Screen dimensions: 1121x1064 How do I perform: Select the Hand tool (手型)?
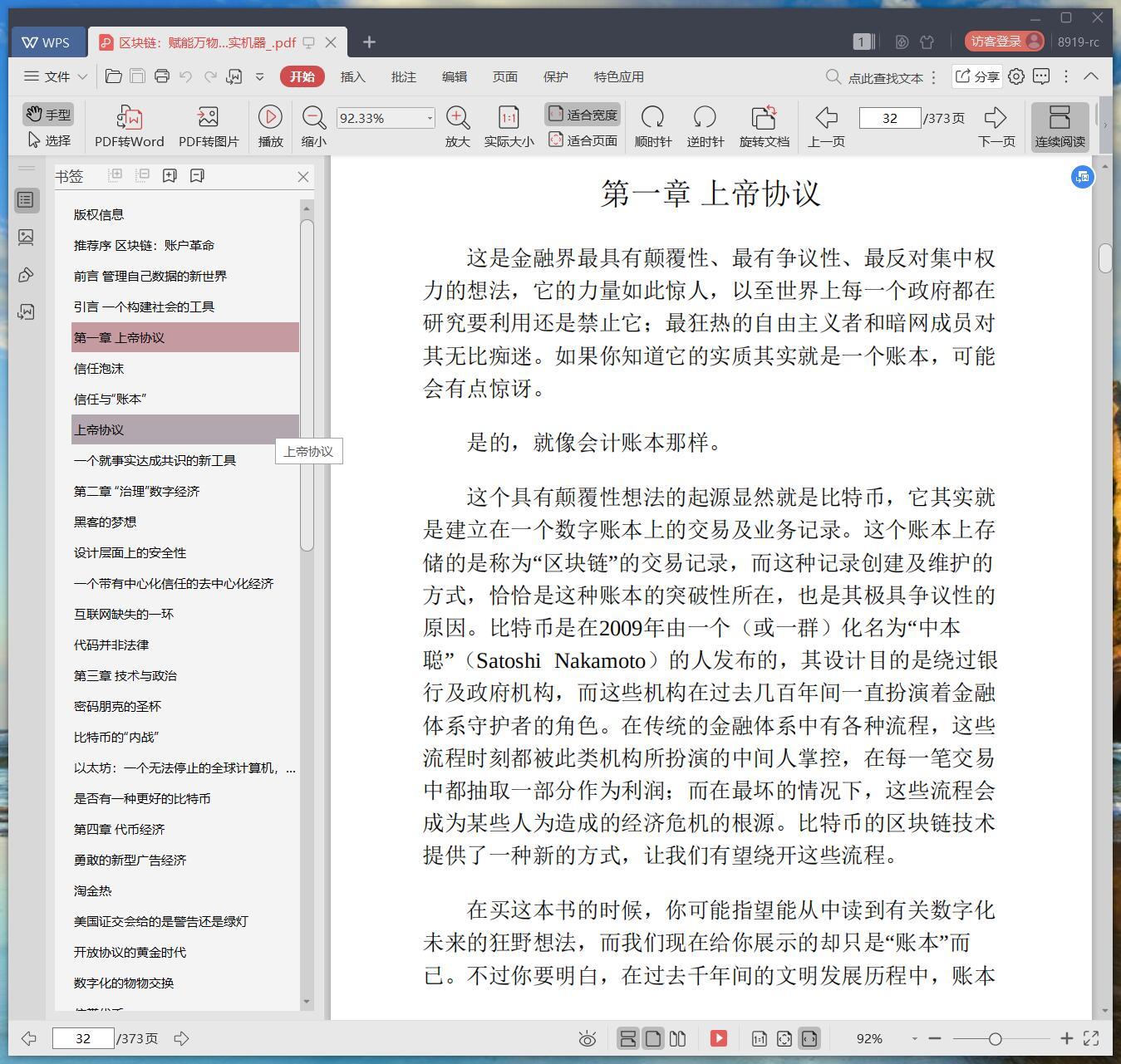(48, 115)
